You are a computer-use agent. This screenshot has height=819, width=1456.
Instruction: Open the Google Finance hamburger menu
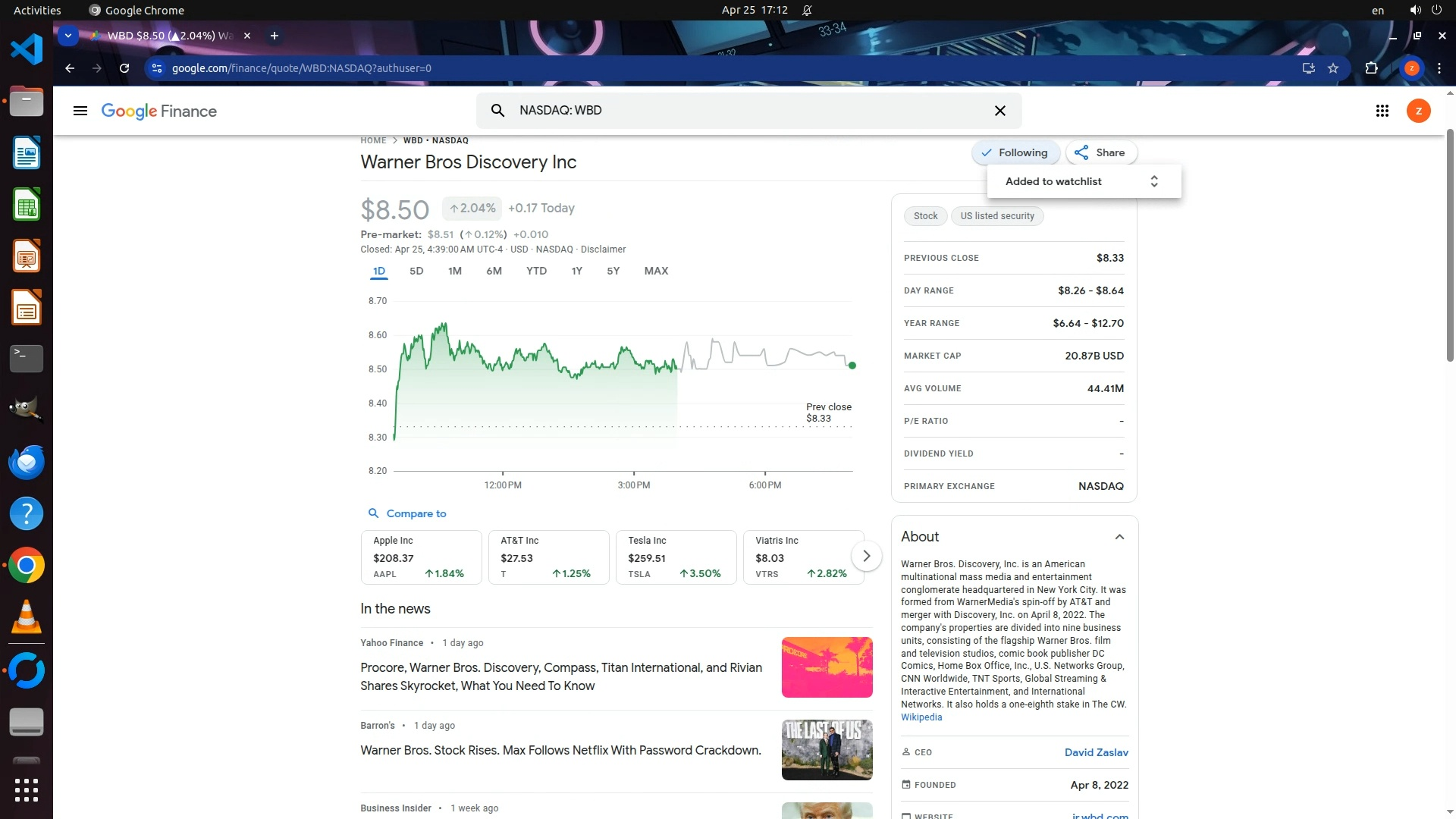point(80,111)
